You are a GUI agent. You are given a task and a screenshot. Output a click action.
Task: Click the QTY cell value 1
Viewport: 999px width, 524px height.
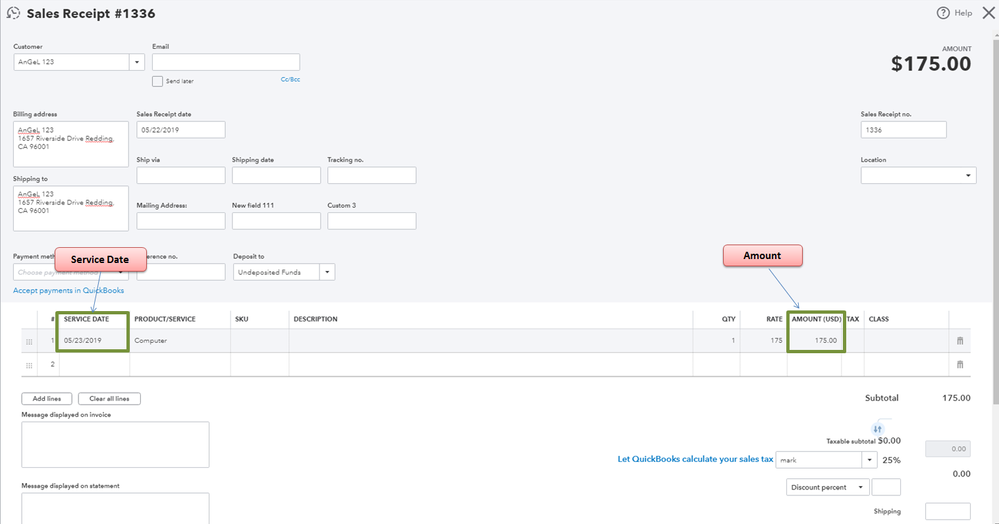pyautogui.click(x=717, y=340)
